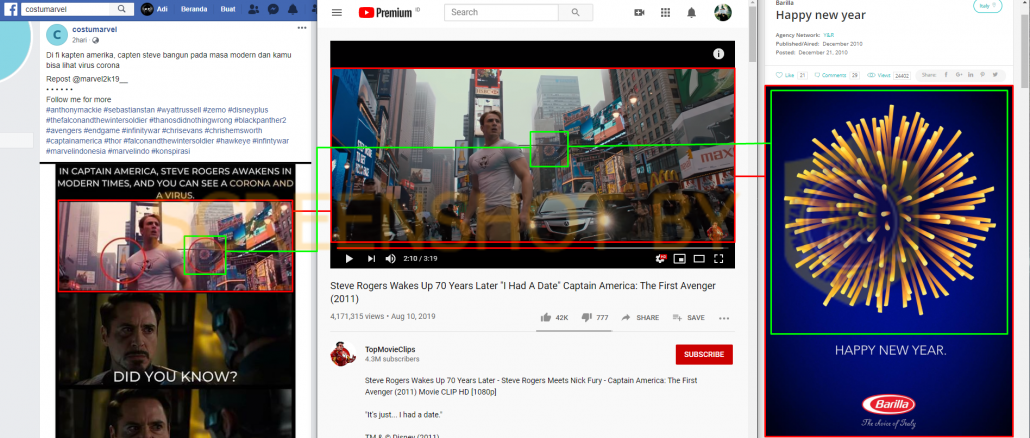Open Facebook notifications bell
Viewport: 1030px width, 438px height.
pos(292,9)
